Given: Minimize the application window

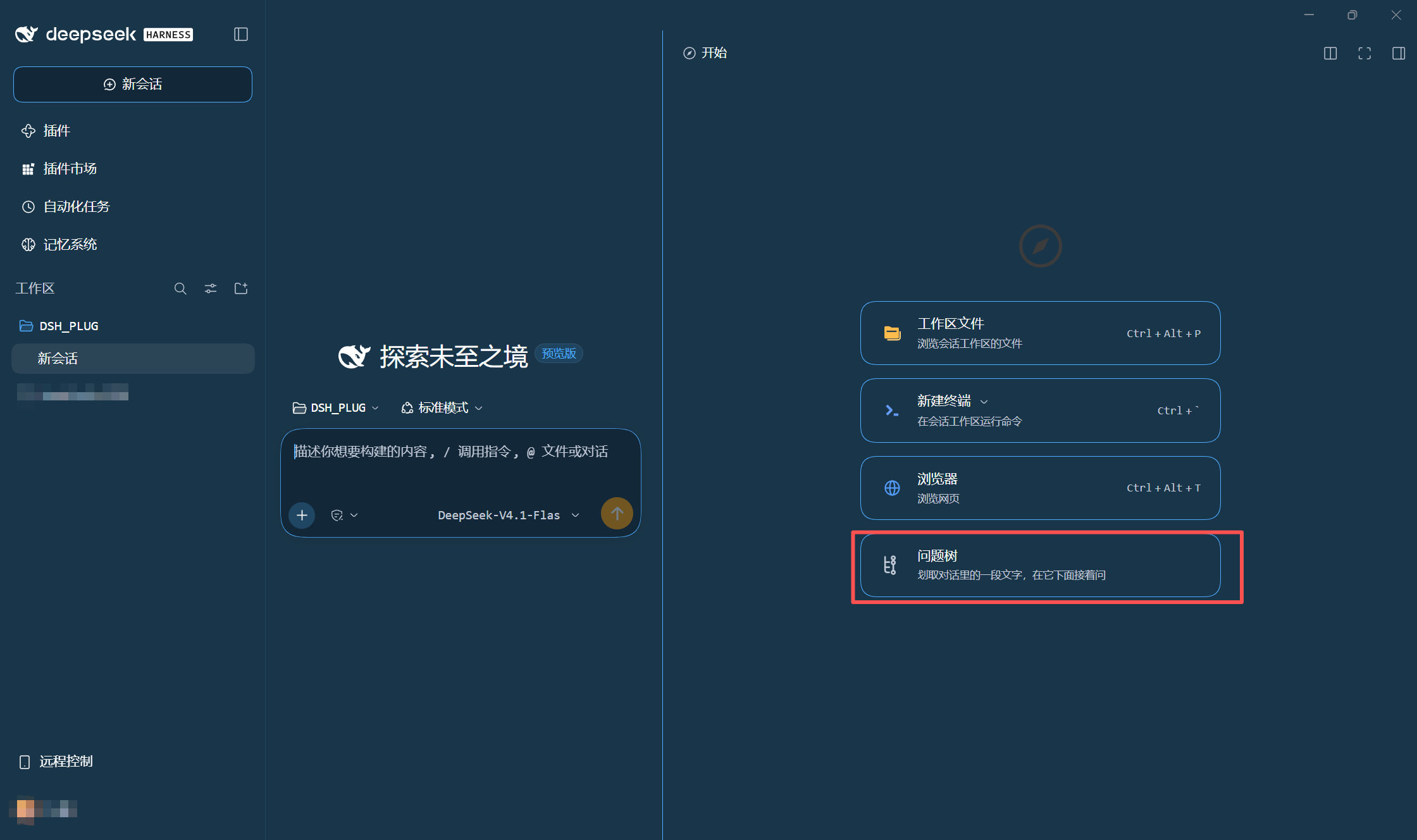Looking at the screenshot, I should [1309, 15].
